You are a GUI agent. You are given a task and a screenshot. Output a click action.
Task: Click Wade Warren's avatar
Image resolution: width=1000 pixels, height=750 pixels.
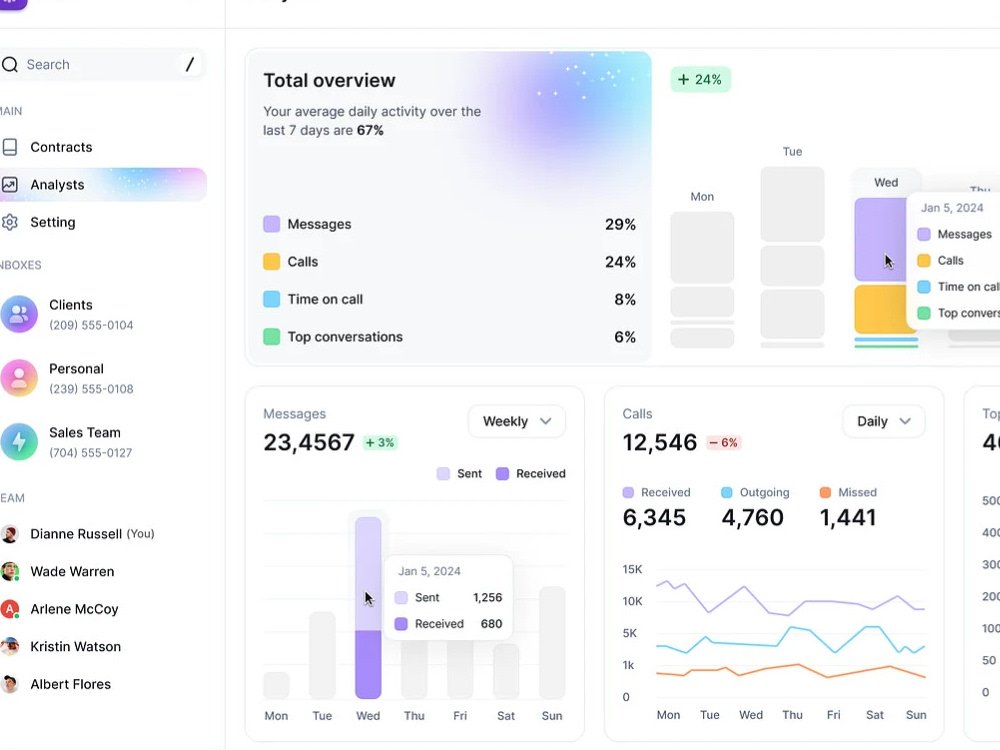point(10,571)
